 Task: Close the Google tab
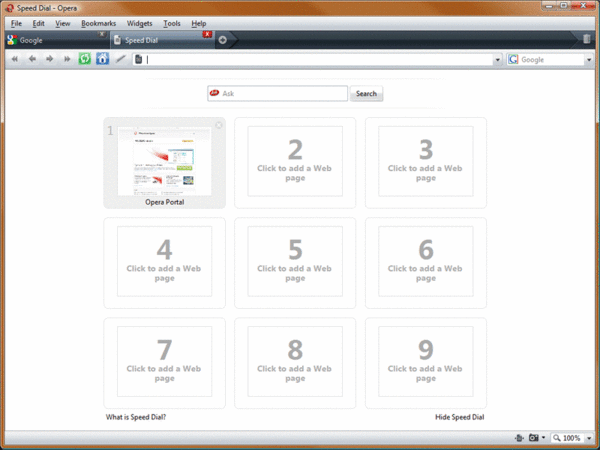pos(102,34)
